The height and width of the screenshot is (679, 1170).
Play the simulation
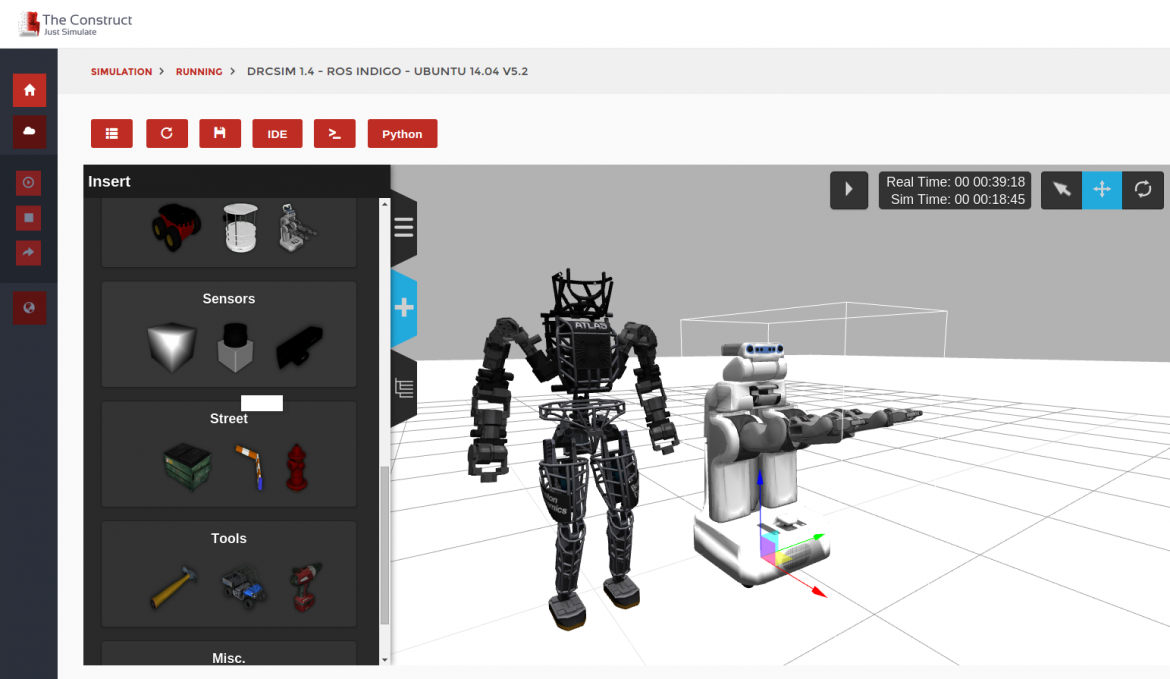pyautogui.click(x=849, y=190)
